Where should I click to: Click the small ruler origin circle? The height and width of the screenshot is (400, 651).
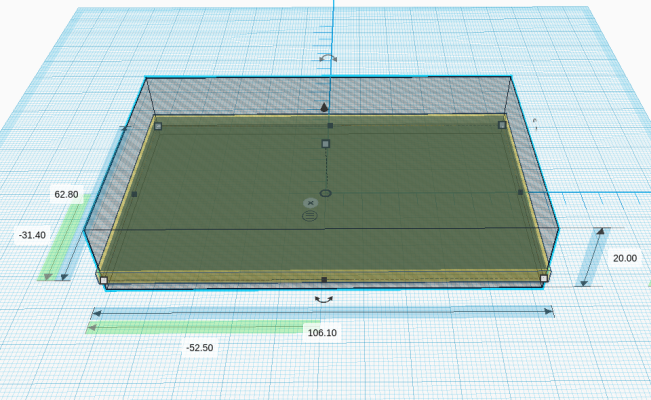click(325, 192)
